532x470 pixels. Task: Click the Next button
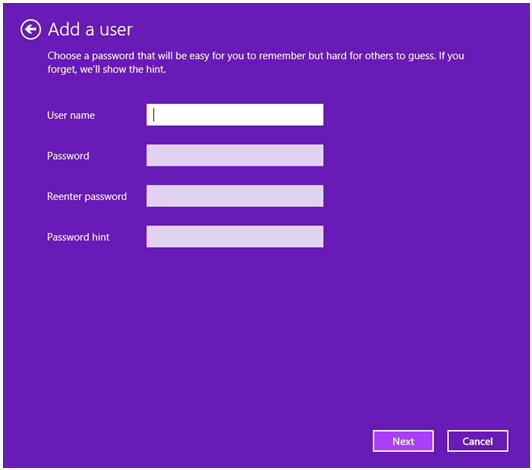(x=403, y=441)
